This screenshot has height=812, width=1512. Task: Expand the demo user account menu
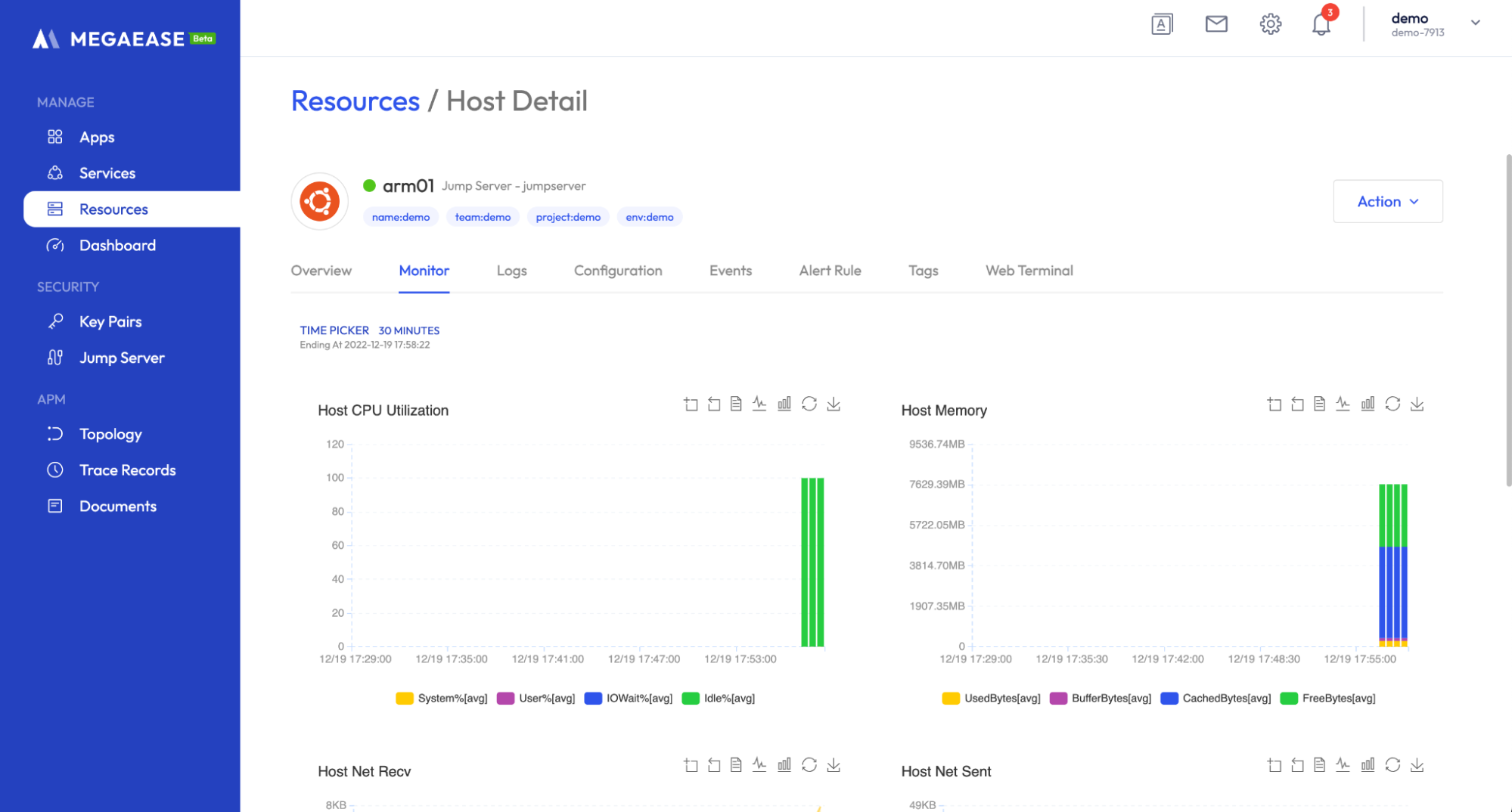point(1475,23)
